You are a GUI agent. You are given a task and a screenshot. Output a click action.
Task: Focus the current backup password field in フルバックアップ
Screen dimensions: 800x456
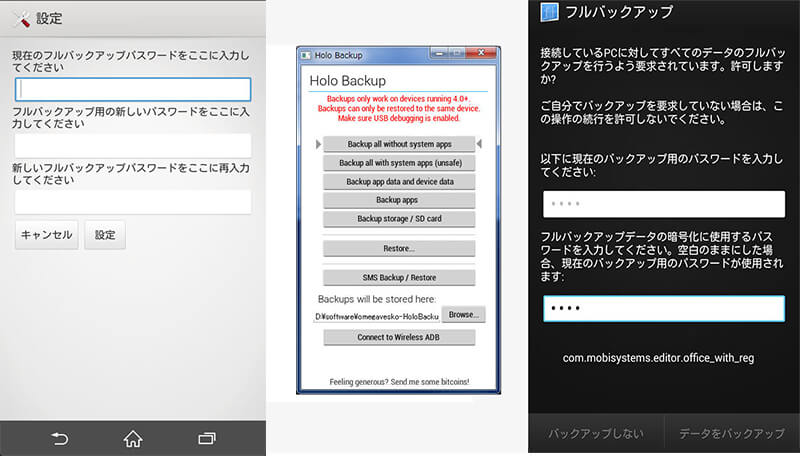click(664, 204)
